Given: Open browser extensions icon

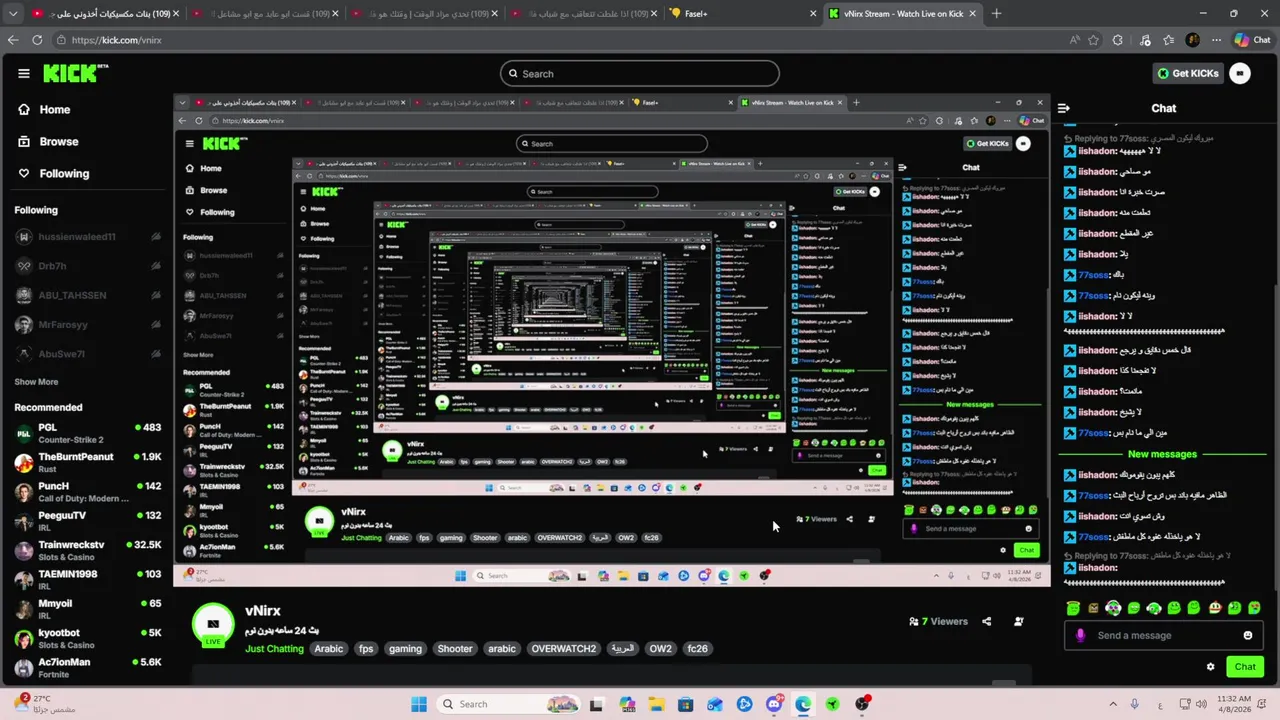Looking at the screenshot, I should (1118, 40).
